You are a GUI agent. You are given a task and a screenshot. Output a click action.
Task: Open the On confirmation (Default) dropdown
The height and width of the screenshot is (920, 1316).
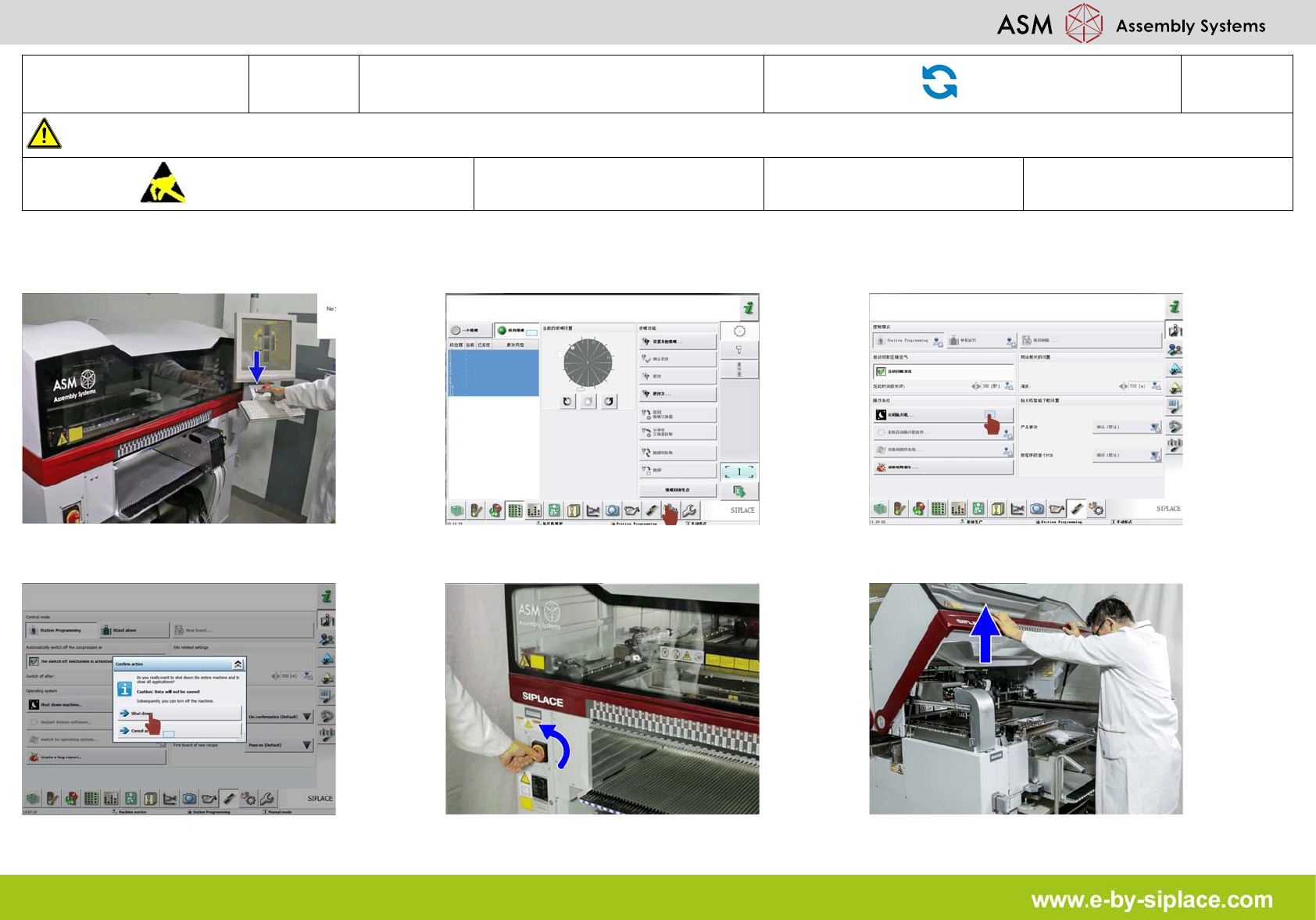pyautogui.click(x=280, y=717)
